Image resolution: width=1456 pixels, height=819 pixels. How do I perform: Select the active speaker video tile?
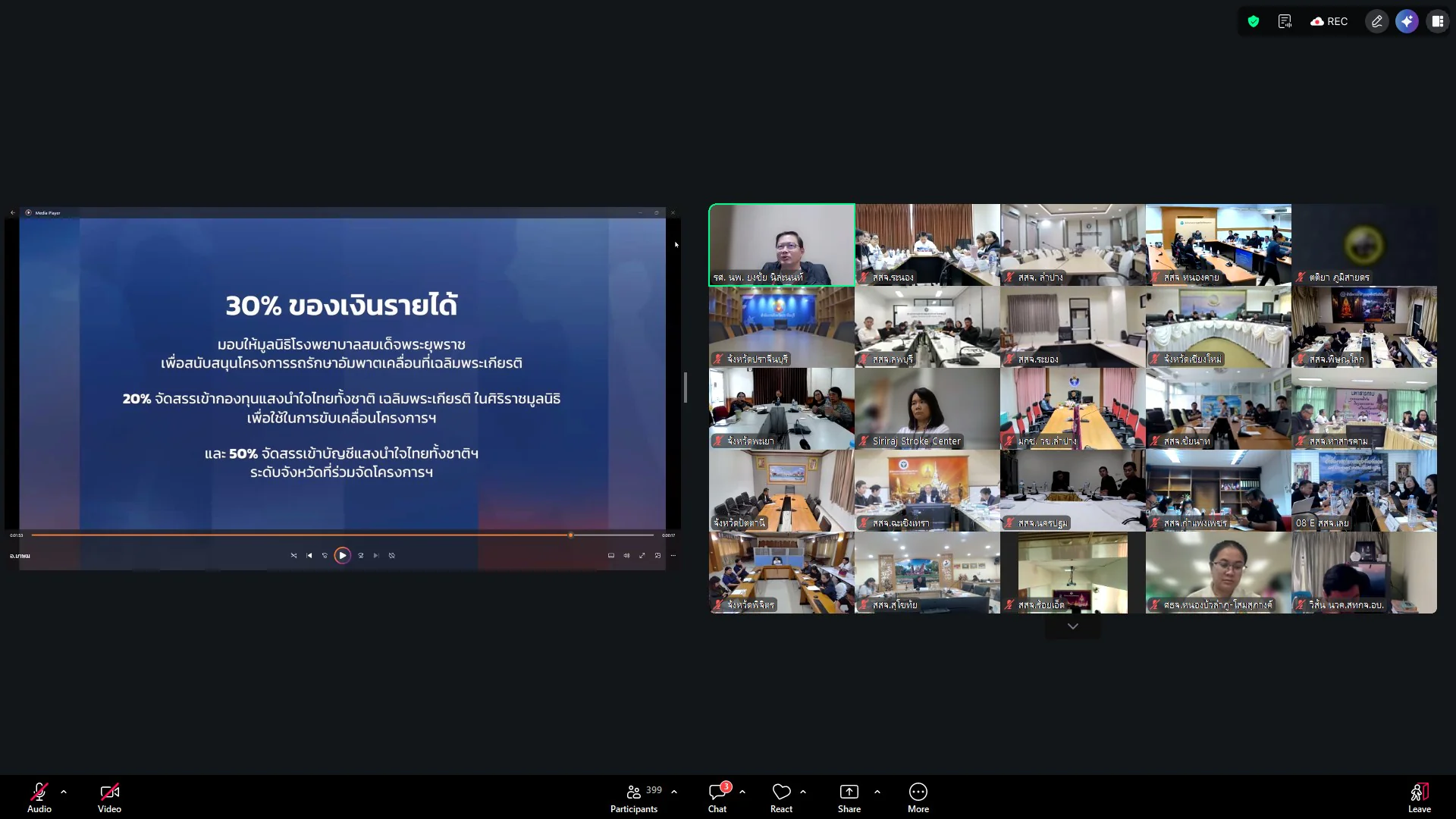(x=782, y=244)
